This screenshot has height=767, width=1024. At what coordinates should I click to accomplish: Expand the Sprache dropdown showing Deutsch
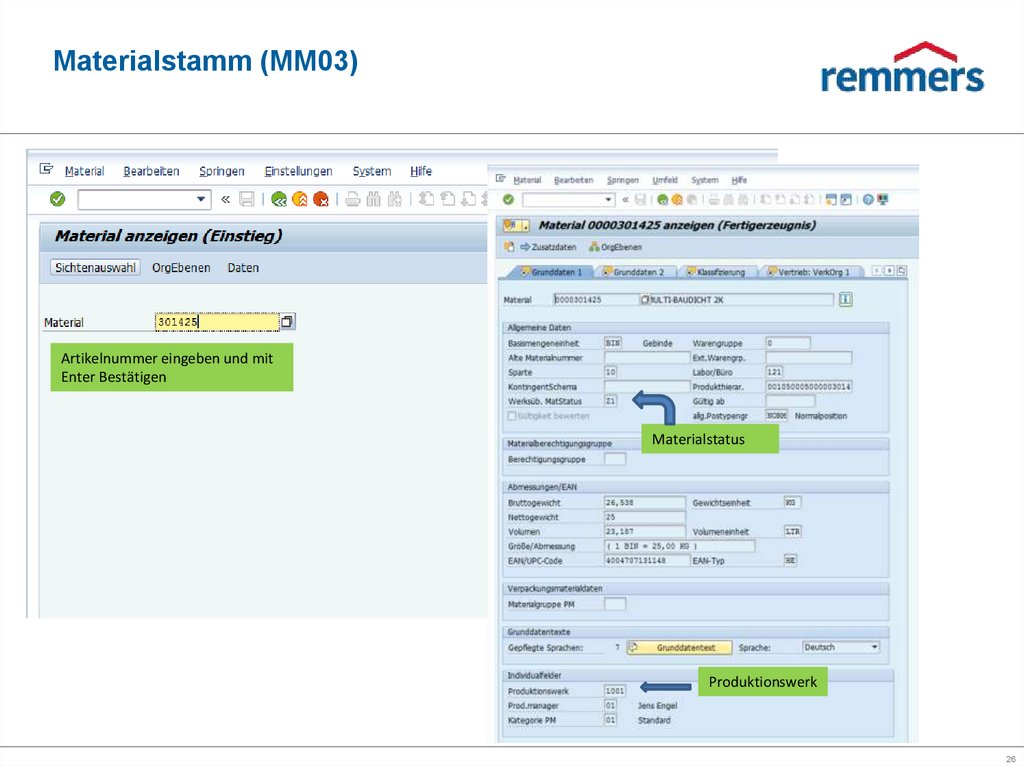(x=875, y=647)
